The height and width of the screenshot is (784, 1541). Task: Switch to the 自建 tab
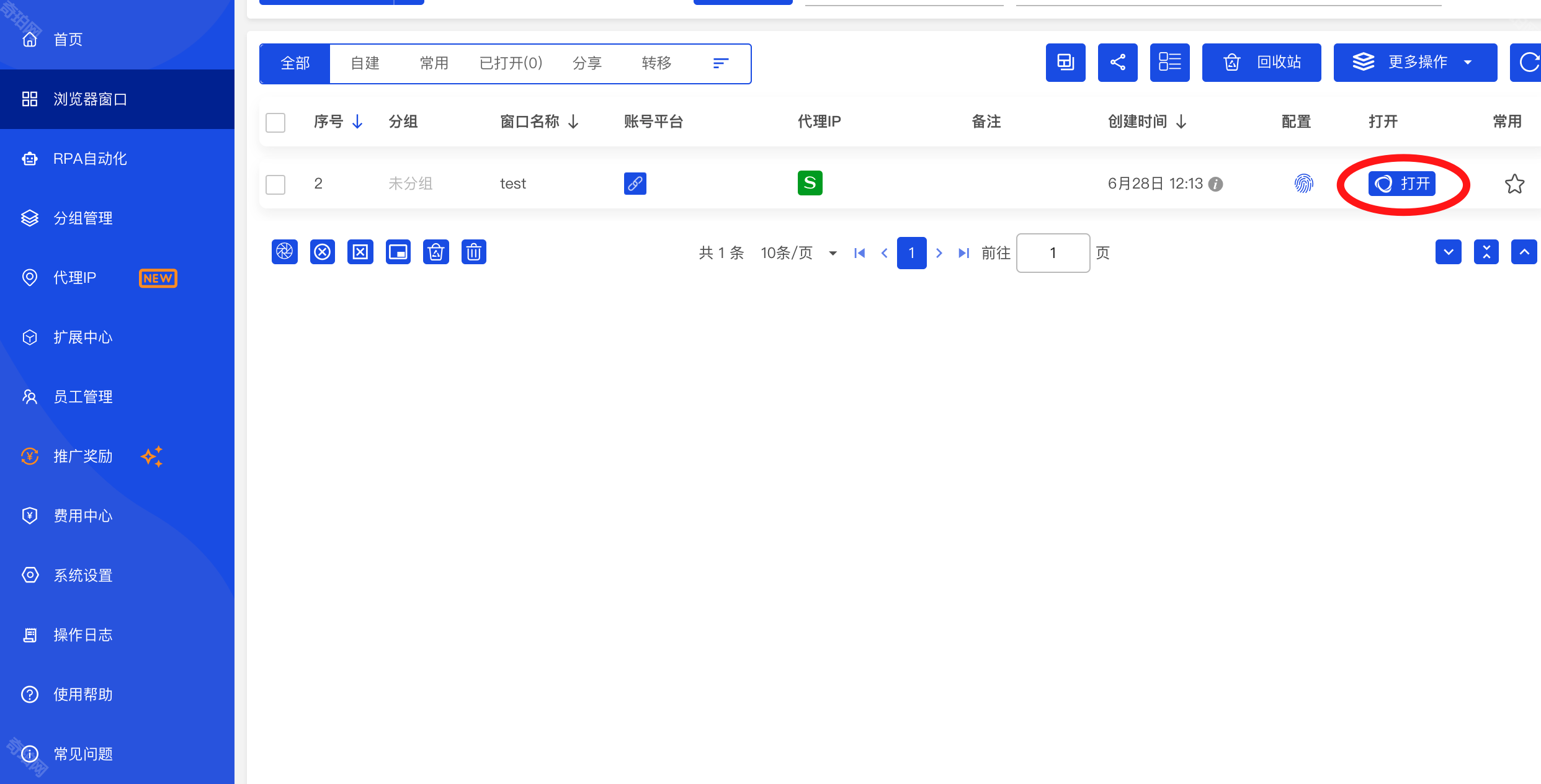365,63
